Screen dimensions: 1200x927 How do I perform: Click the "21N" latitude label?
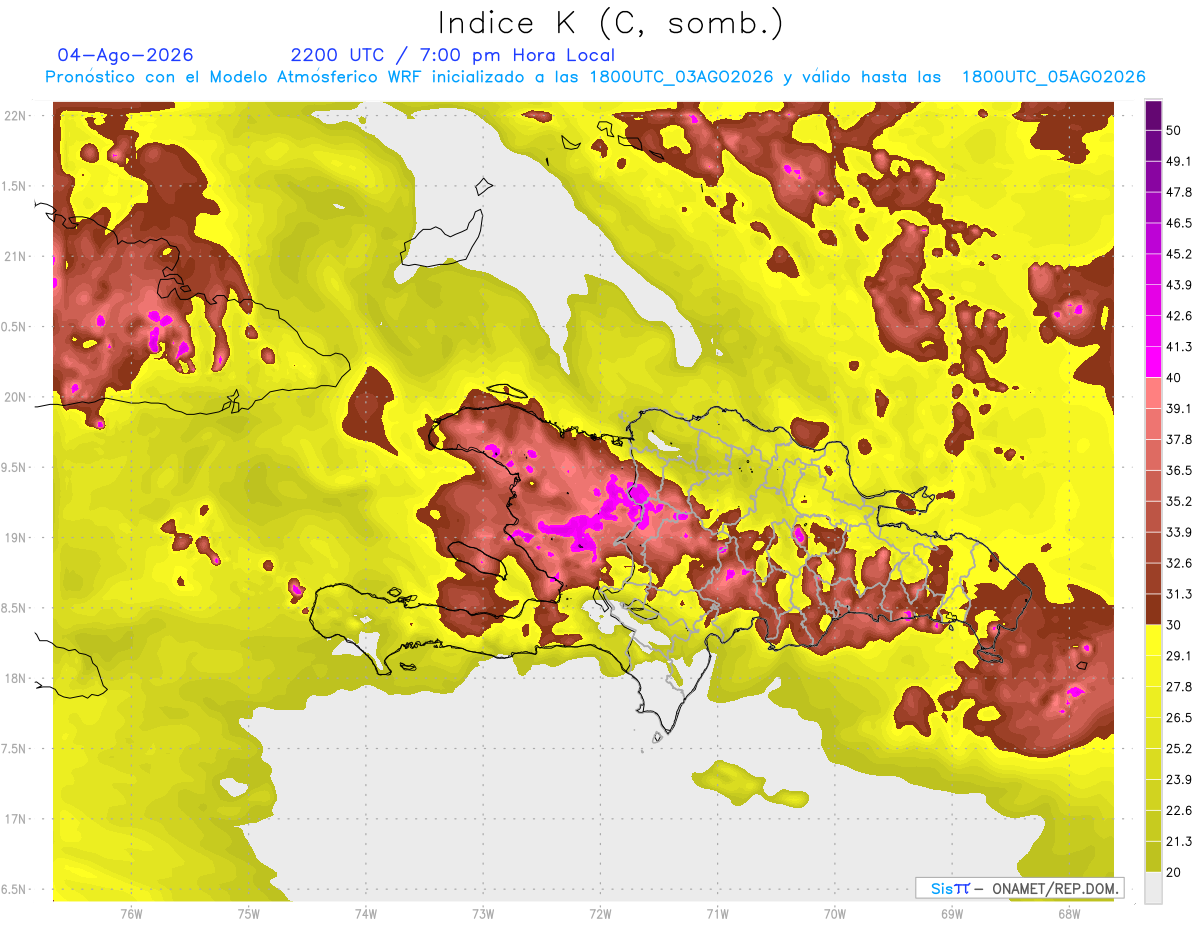tap(14, 257)
